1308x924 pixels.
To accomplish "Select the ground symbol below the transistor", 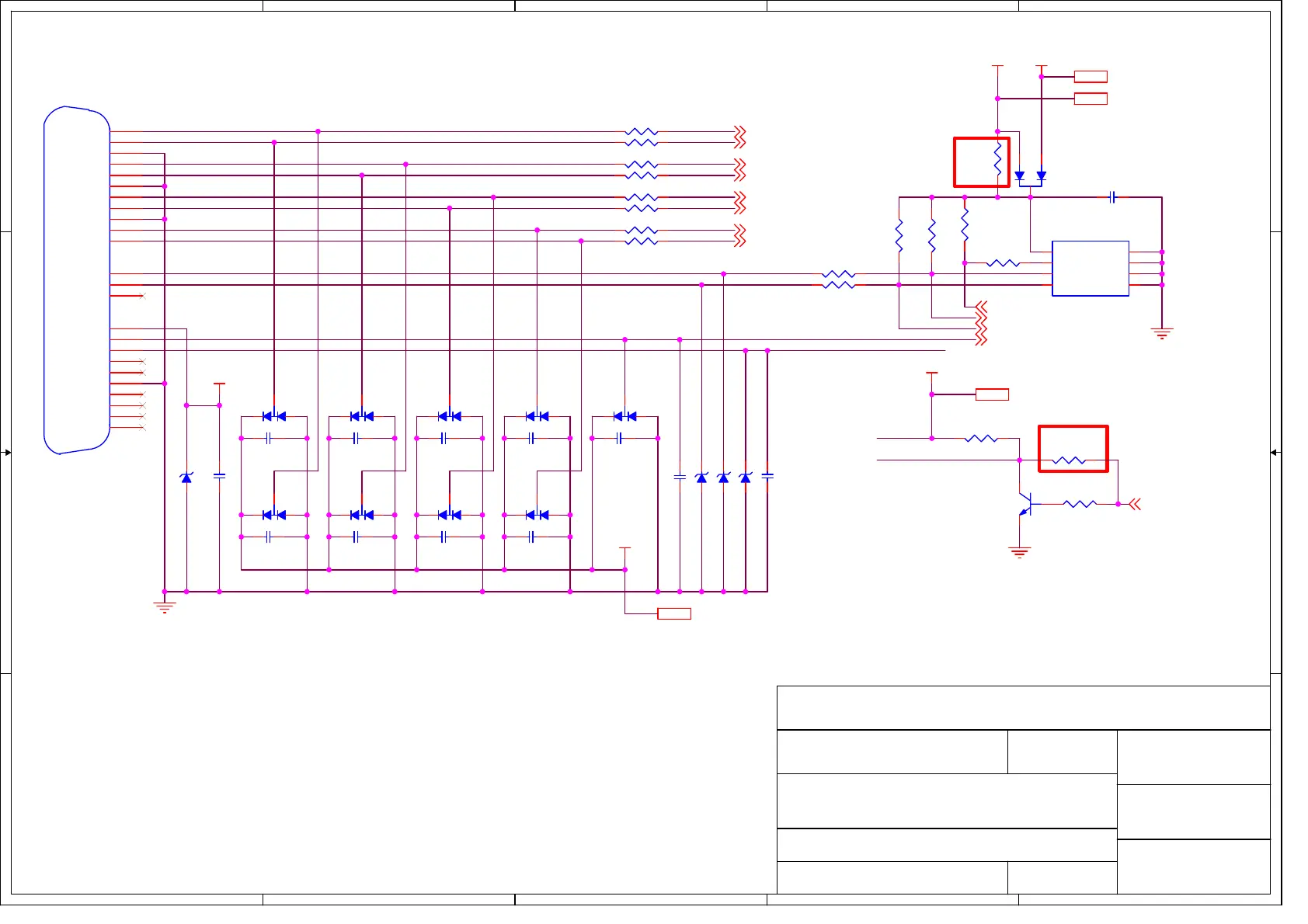I will pos(1019,553).
